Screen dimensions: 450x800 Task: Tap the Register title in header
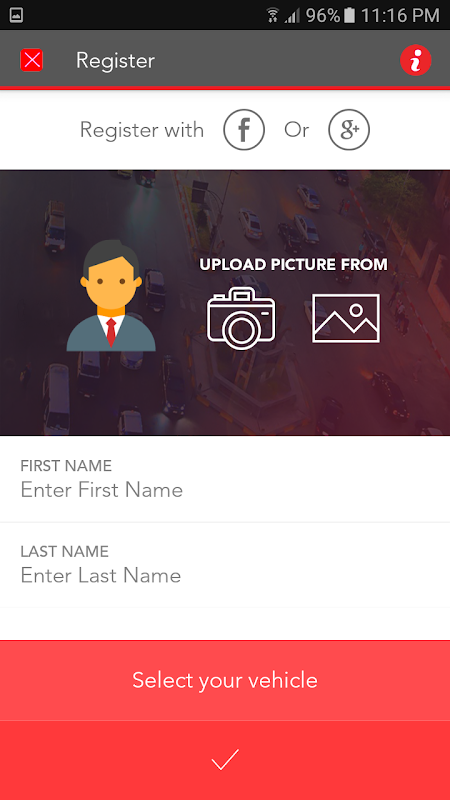[x=115, y=61]
